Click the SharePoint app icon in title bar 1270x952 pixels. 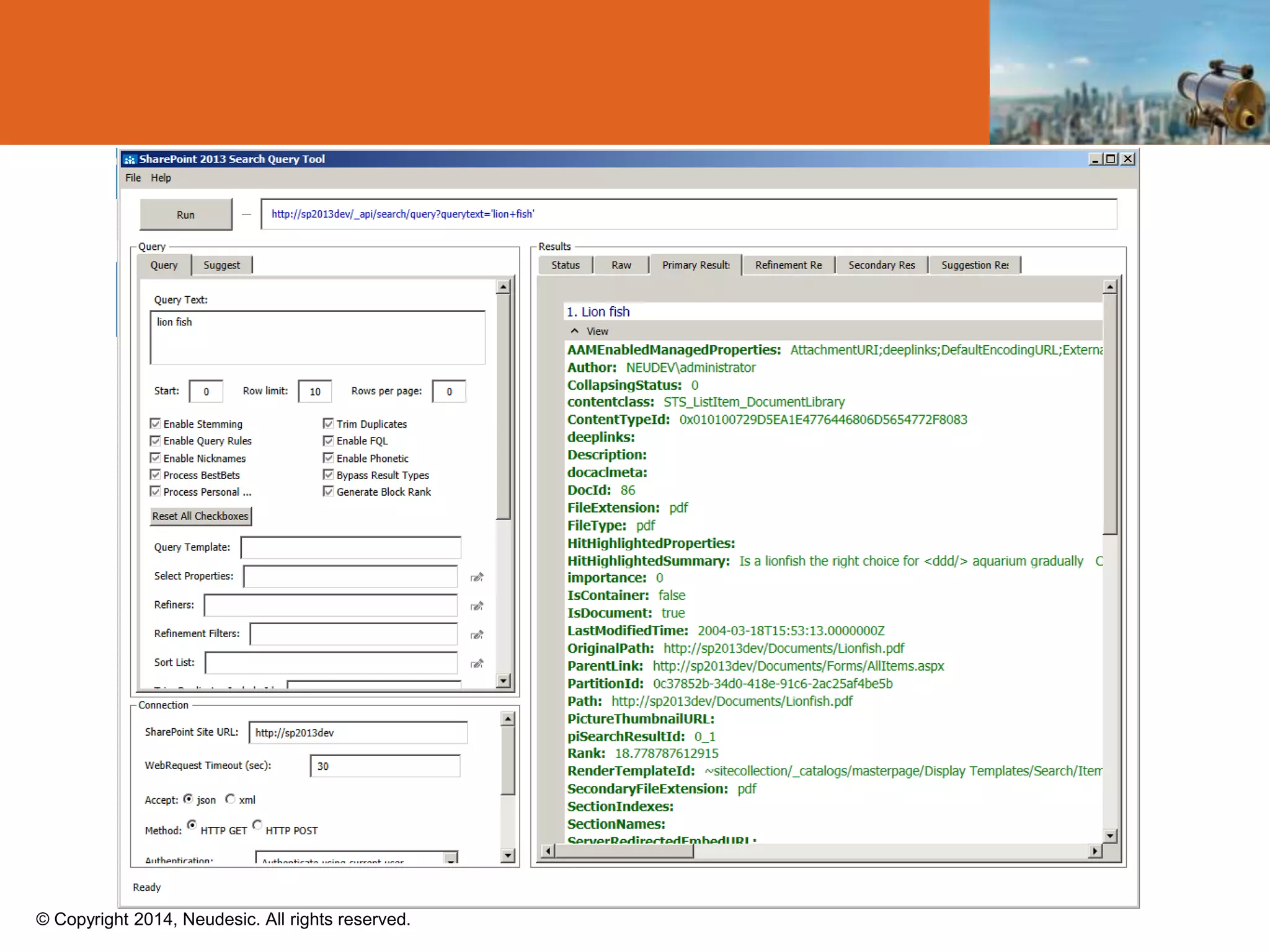tap(130, 159)
